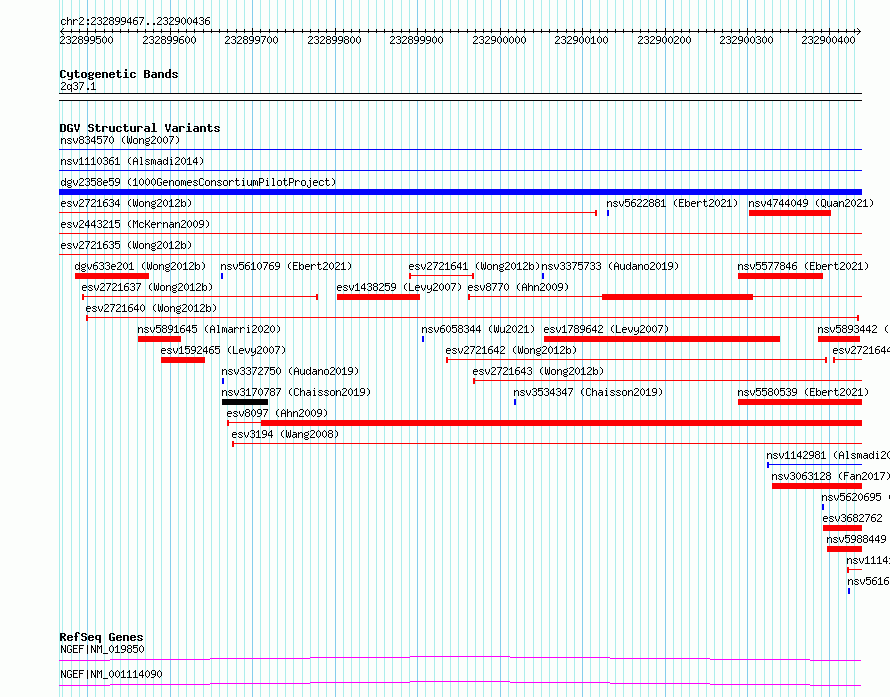Screen dimensions: 890x697
Task: Select the thin red esv2721641 span line
Action: coord(442,276)
